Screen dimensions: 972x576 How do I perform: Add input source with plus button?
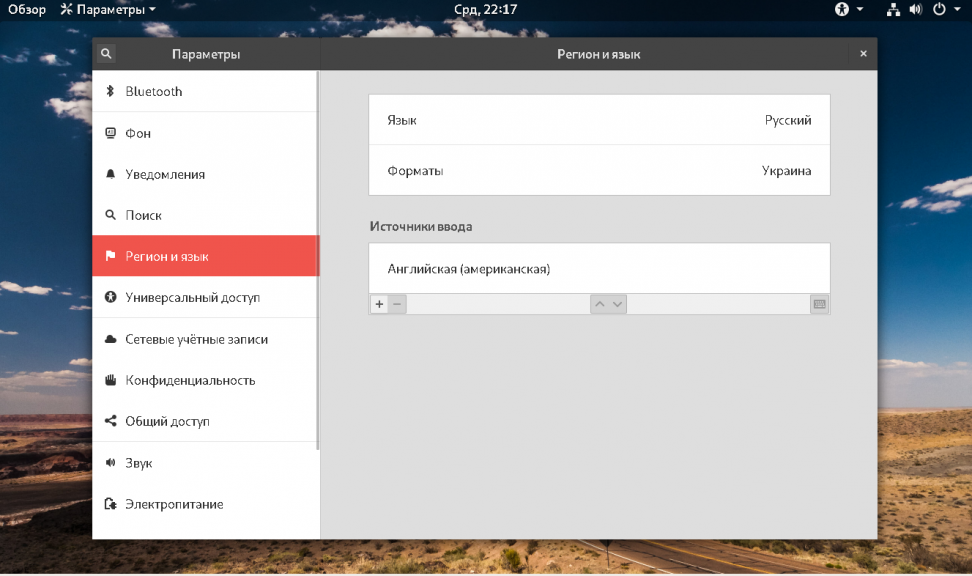[379, 304]
